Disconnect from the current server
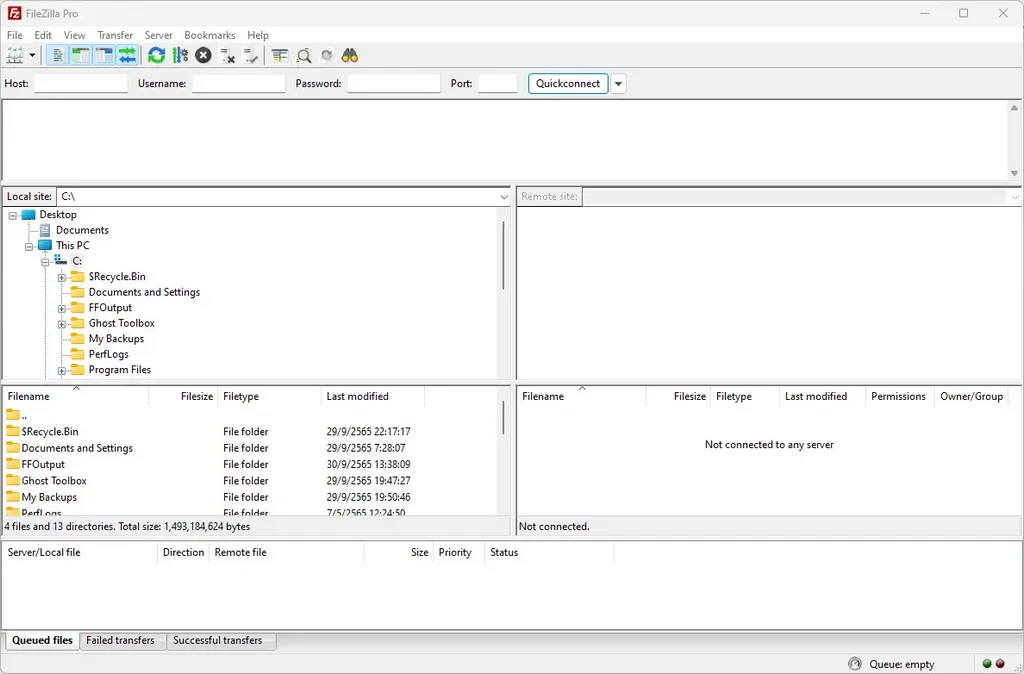Image resolution: width=1024 pixels, height=674 pixels. coord(227,56)
